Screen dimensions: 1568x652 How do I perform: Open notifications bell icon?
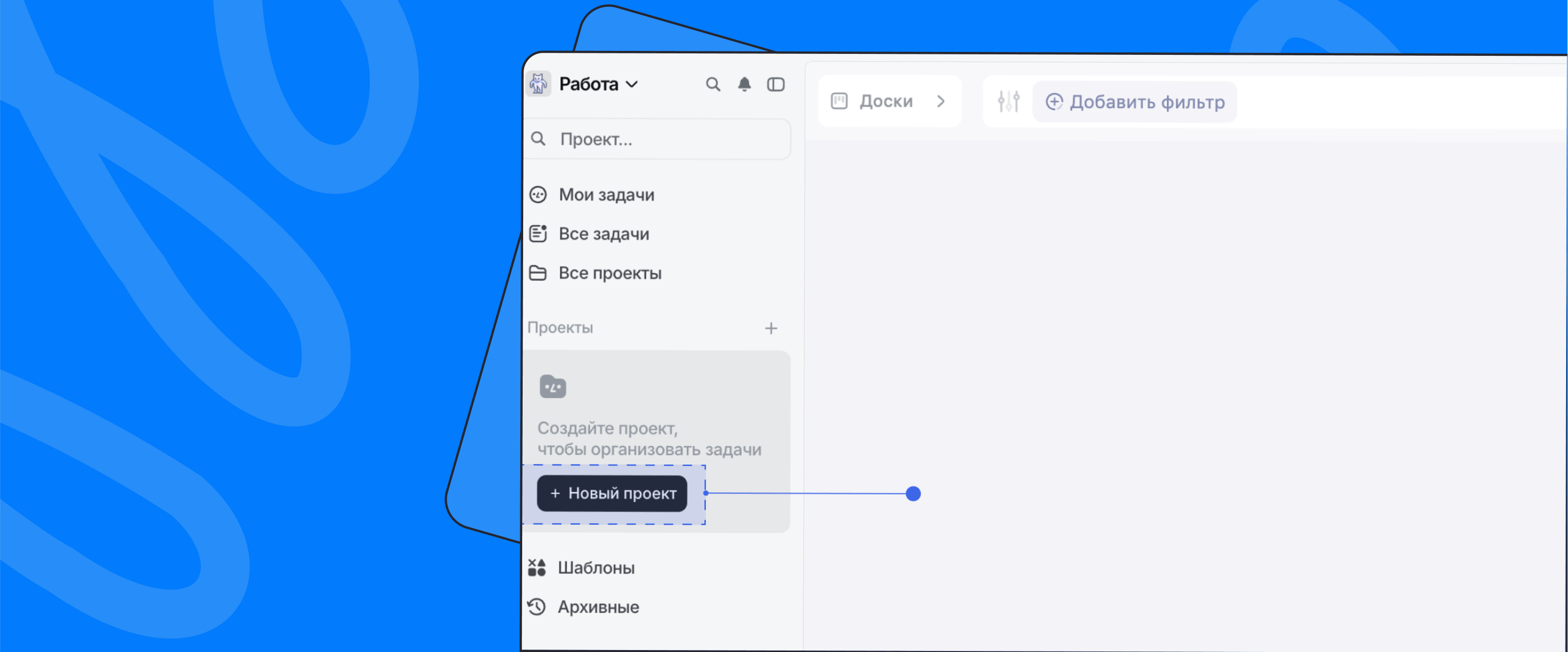point(744,85)
